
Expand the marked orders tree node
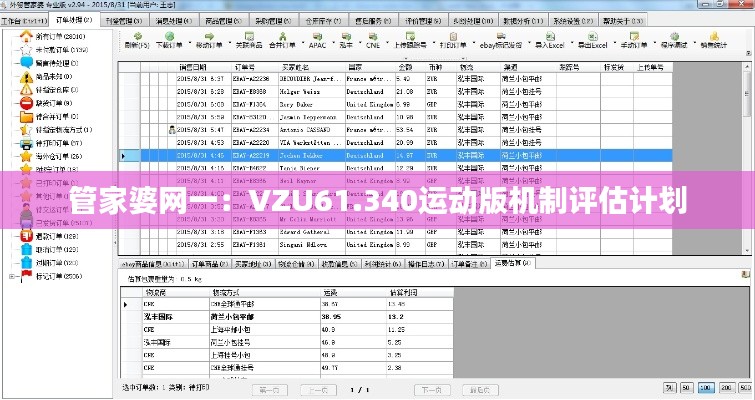click(x=12, y=276)
